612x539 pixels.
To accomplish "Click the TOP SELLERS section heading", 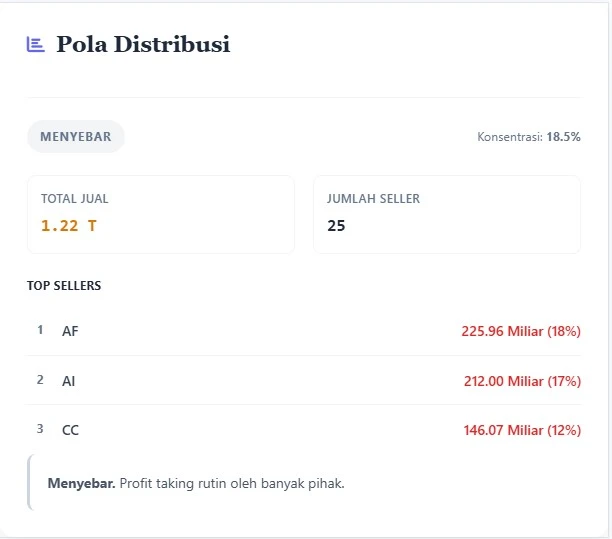I will click(64, 286).
